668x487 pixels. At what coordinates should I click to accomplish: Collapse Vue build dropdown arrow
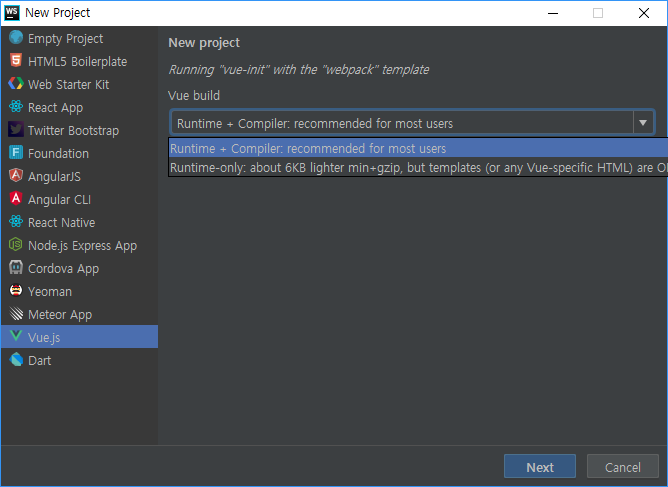(x=643, y=123)
